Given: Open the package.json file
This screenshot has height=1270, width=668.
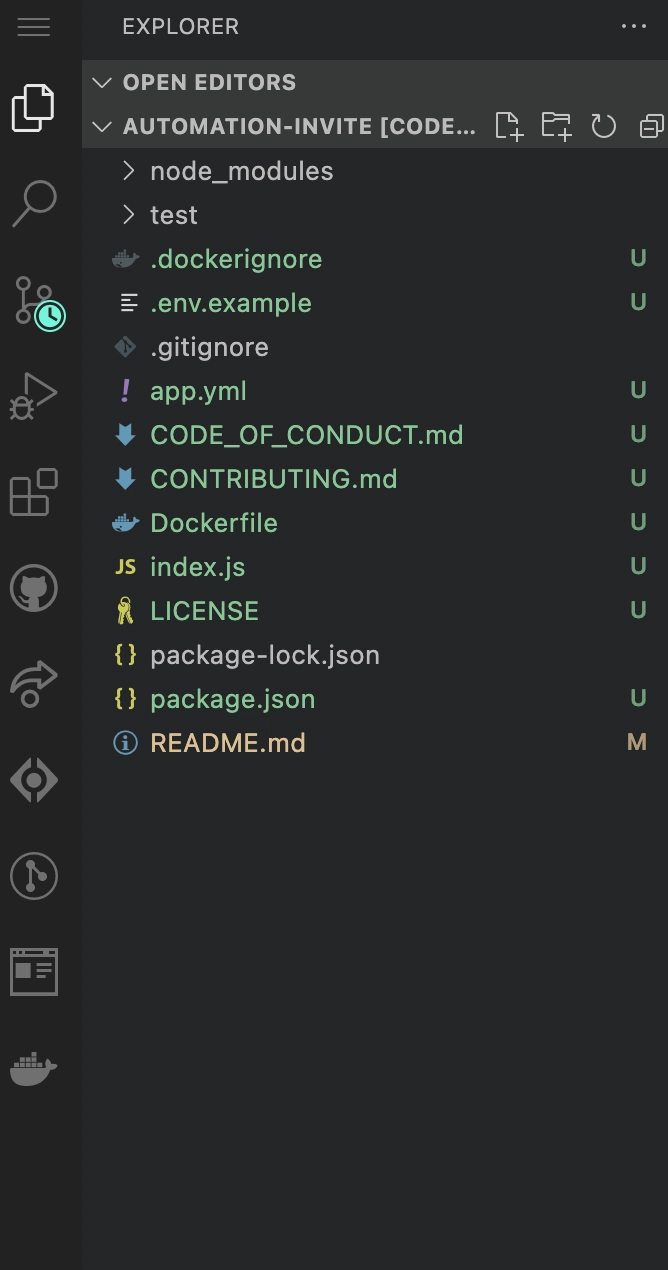Looking at the screenshot, I should click(x=233, y=699).
